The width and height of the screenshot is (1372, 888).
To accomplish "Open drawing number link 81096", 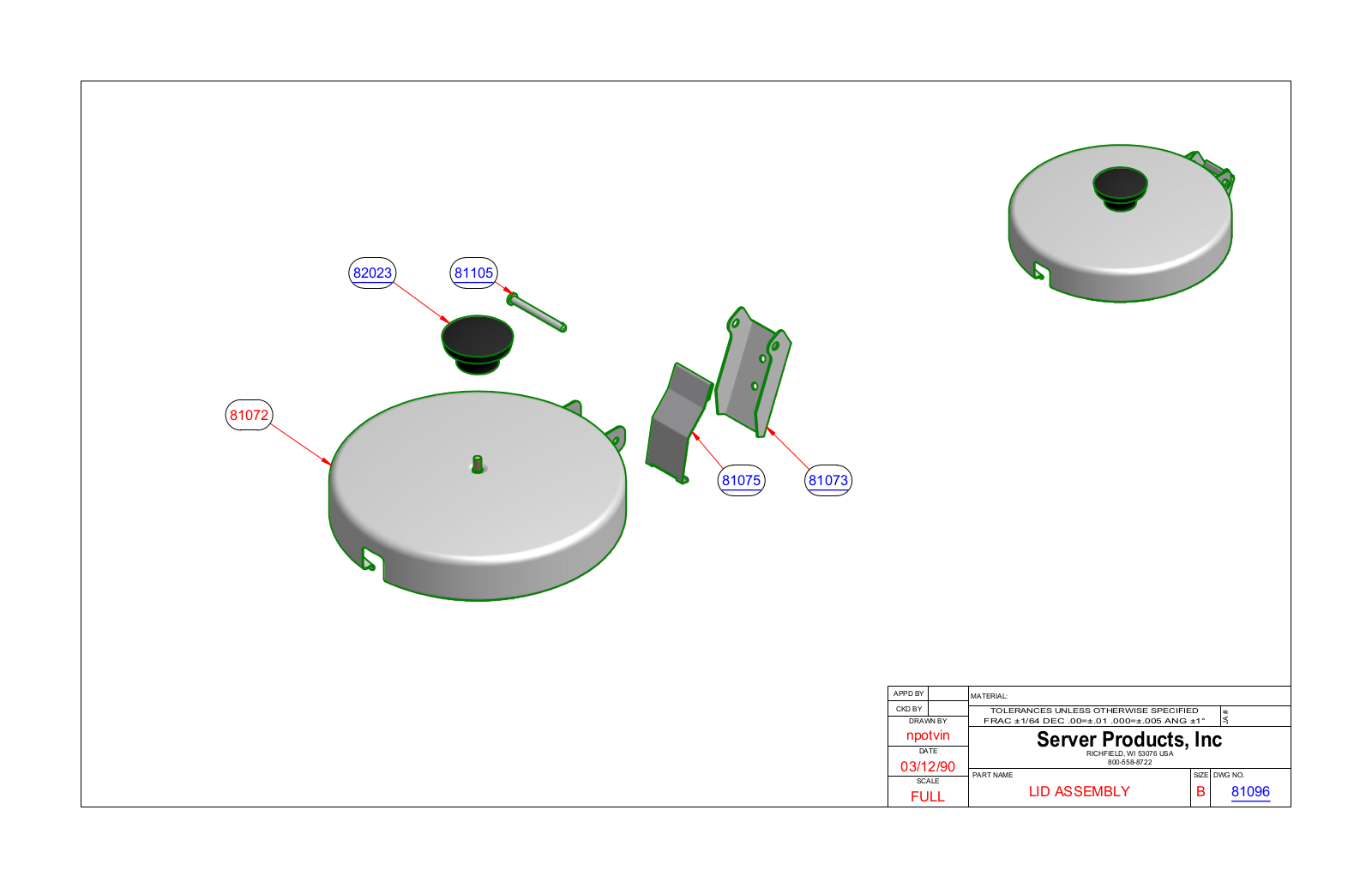I will pos(1250,791).
